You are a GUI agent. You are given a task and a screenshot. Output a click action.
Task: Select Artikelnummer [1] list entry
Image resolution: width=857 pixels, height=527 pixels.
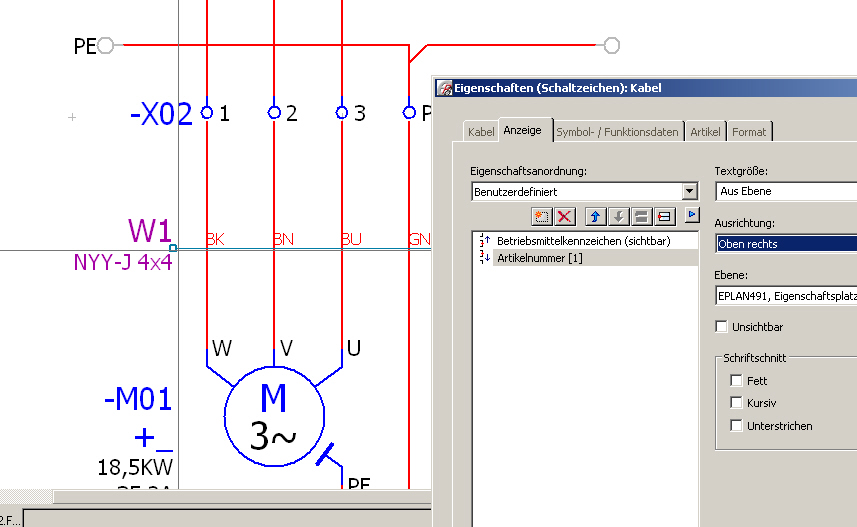coord(540,258)
